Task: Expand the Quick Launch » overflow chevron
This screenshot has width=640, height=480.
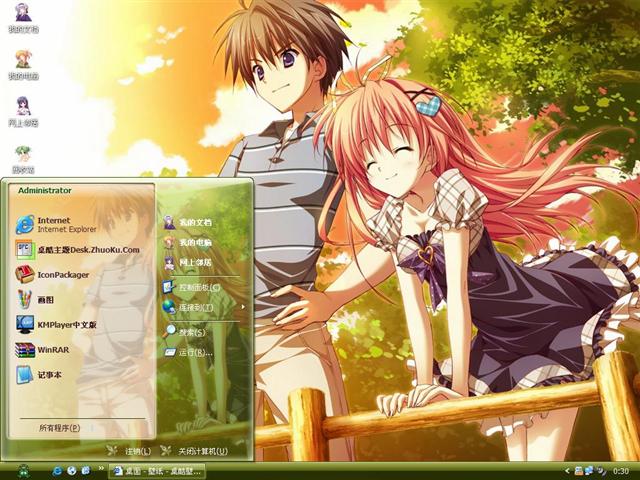Action: tap(100, 469)
